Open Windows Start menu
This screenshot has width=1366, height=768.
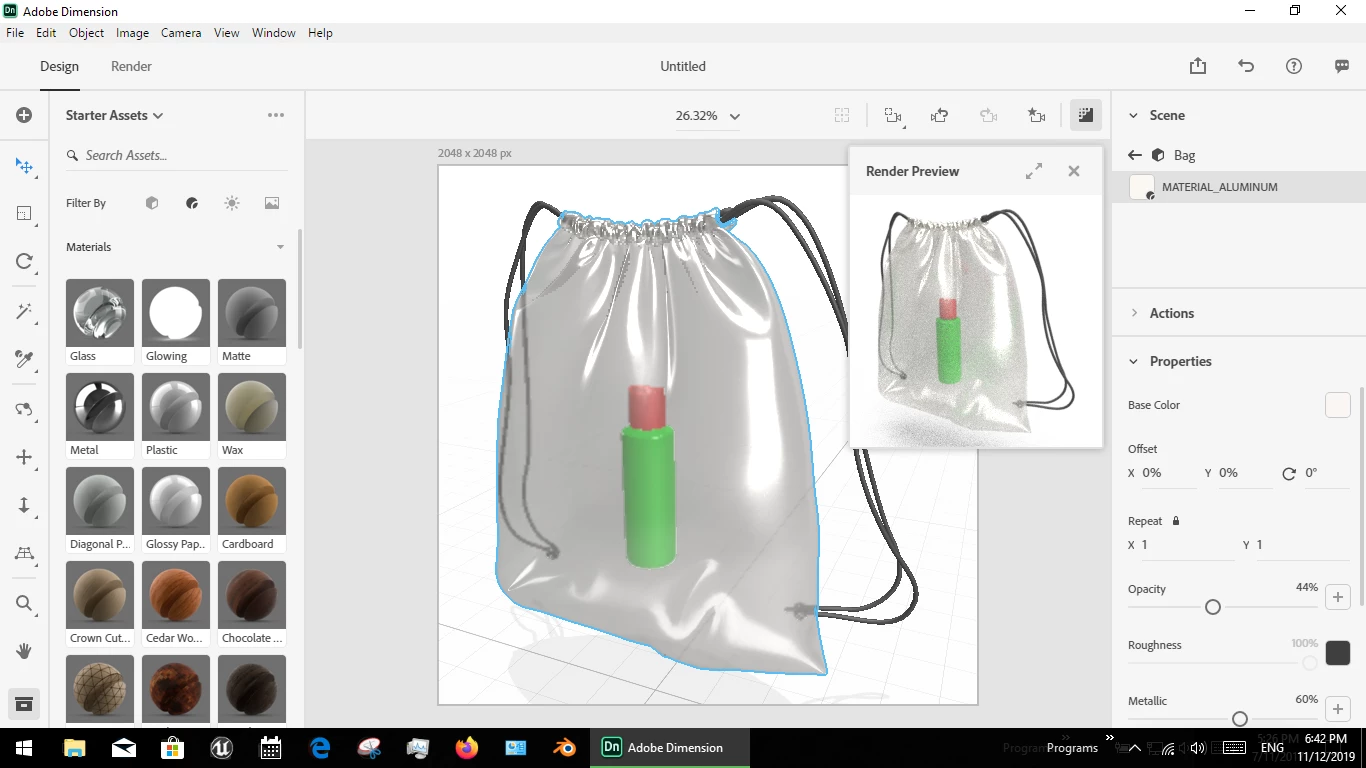coord(24,748)
